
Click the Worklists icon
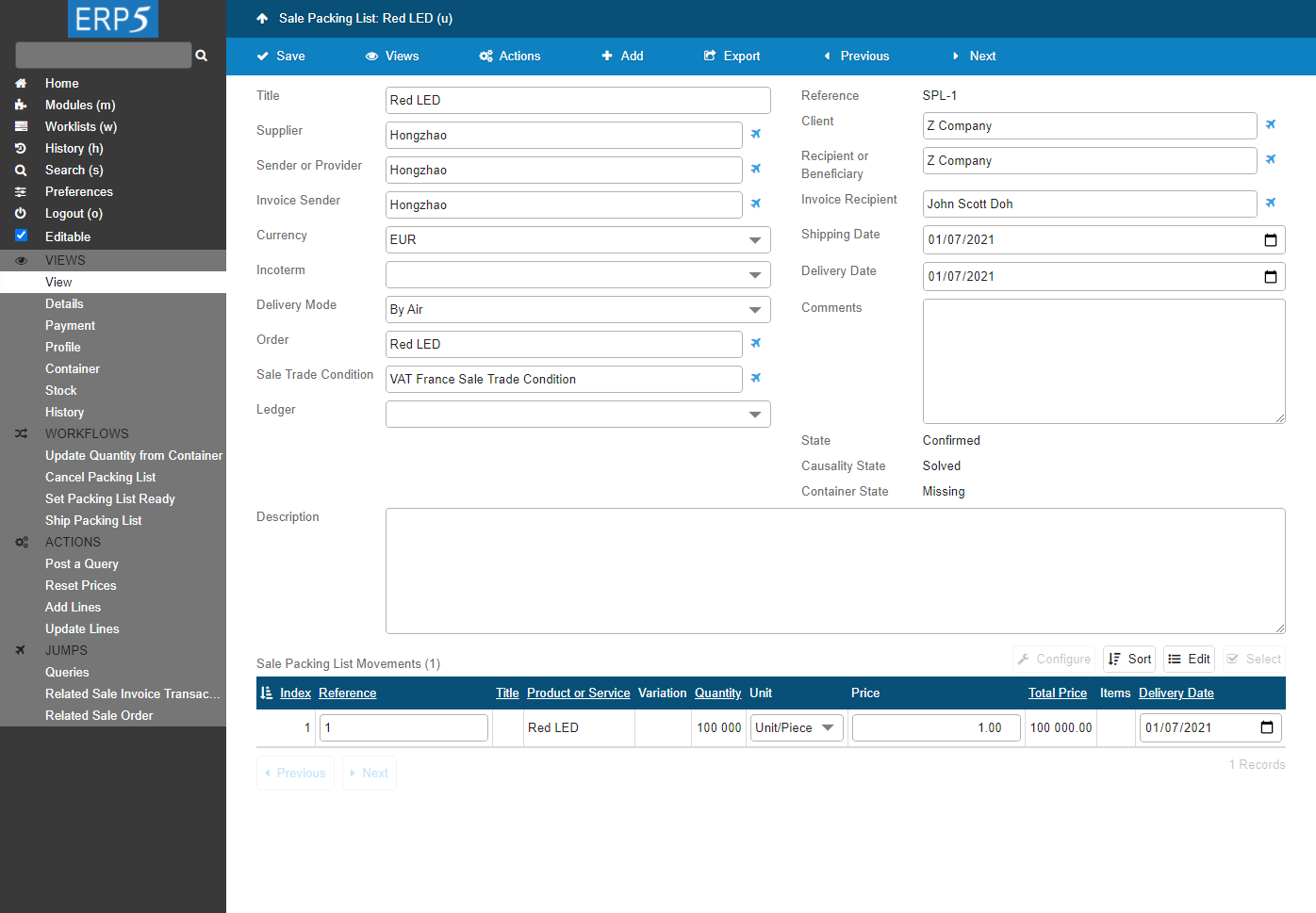pyautogui.click(x=21, y=126)
